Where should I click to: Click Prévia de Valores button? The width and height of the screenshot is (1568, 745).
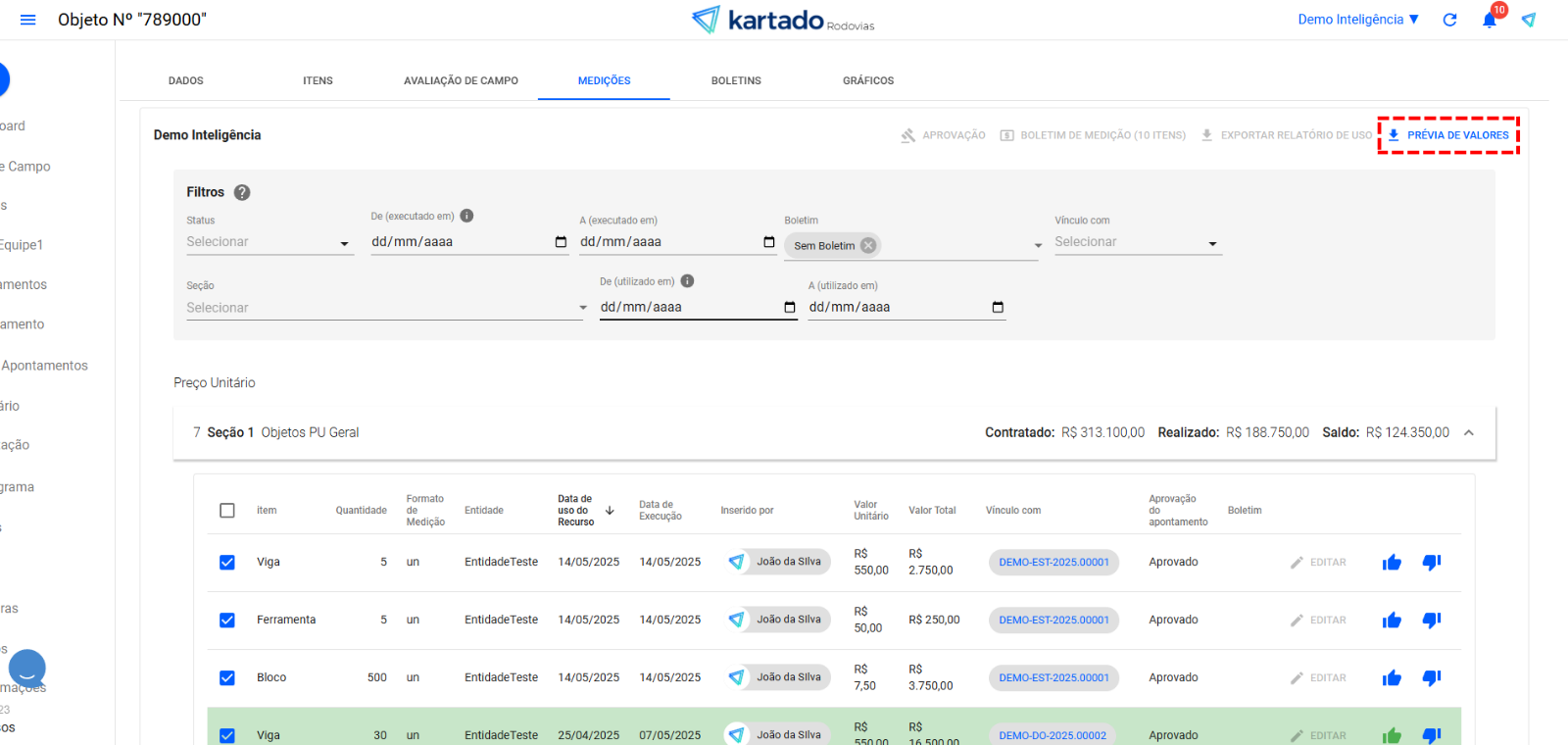(1448, 135)
